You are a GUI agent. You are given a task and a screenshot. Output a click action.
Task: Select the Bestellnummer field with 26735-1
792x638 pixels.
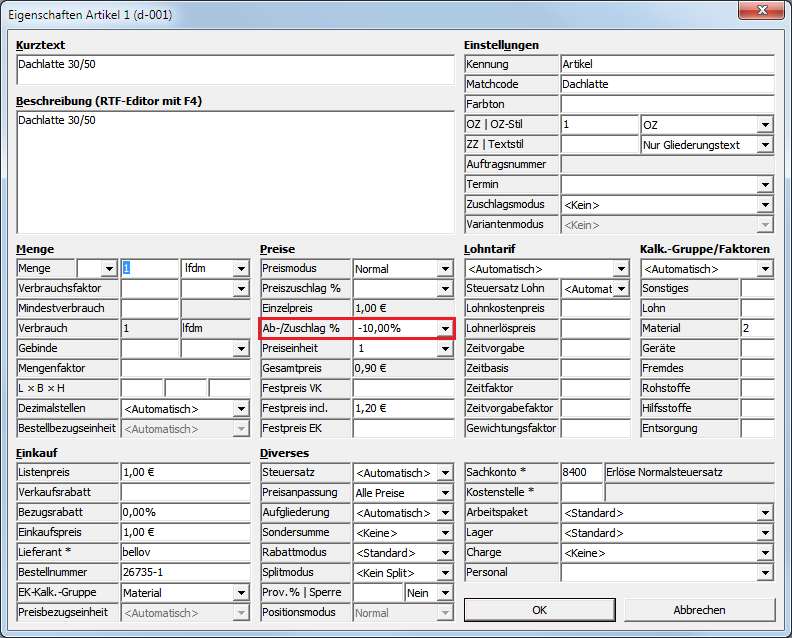(x=185, y=573)
